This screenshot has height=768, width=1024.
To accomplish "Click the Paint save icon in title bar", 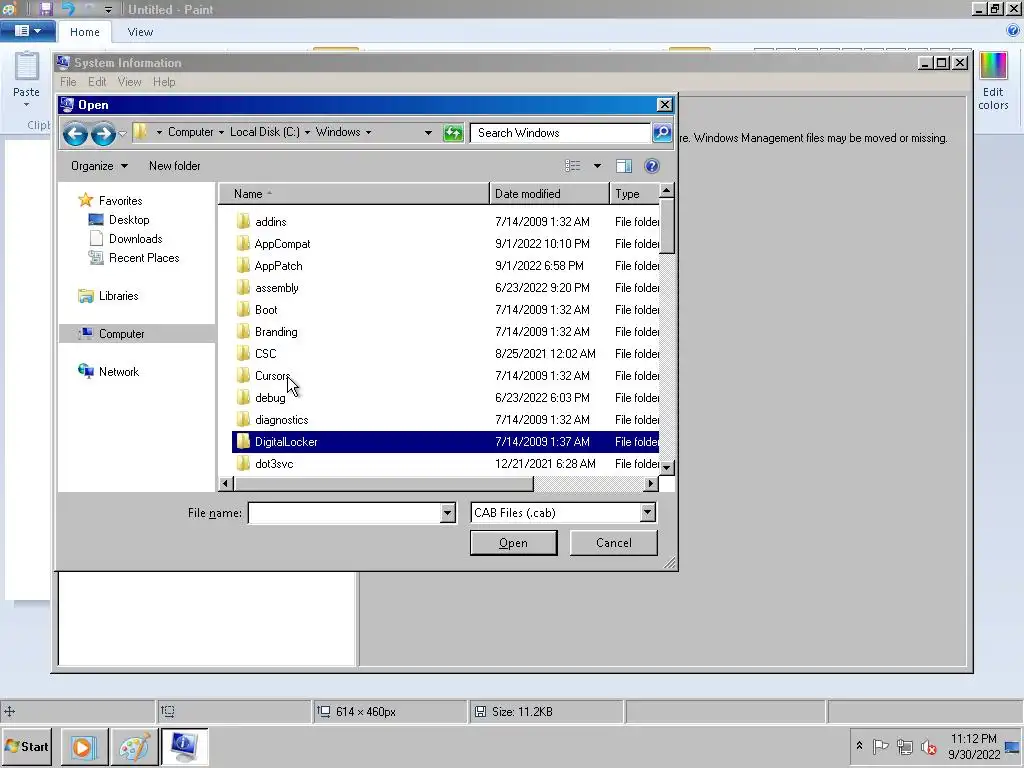I will tap(45, 9).
